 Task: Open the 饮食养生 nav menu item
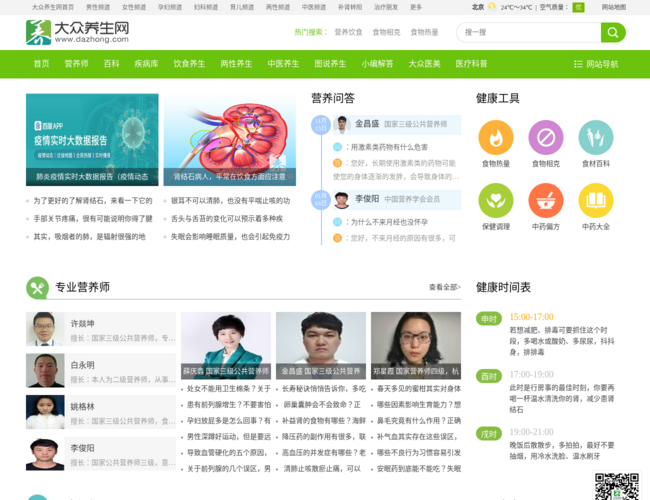pos(189,64)
